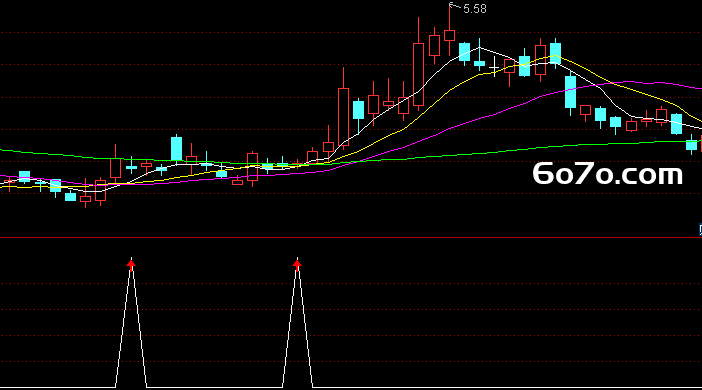Click the 6o7o.com watermark text

[608, 174]
